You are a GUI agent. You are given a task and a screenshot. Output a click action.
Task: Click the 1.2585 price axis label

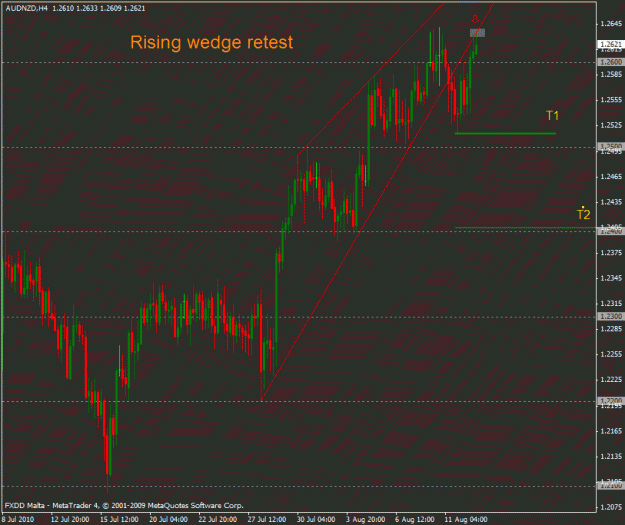(611, 75)
